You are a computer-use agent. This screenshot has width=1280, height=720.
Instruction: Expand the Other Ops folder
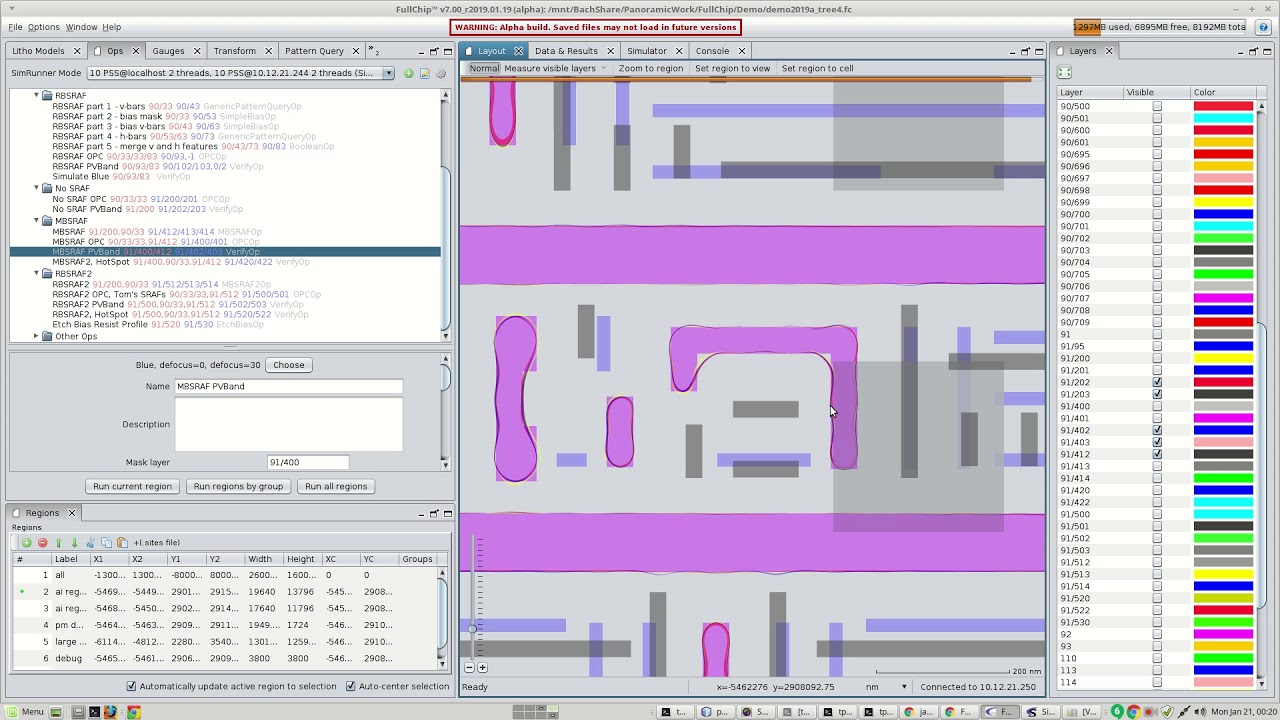tap(36, 336)
